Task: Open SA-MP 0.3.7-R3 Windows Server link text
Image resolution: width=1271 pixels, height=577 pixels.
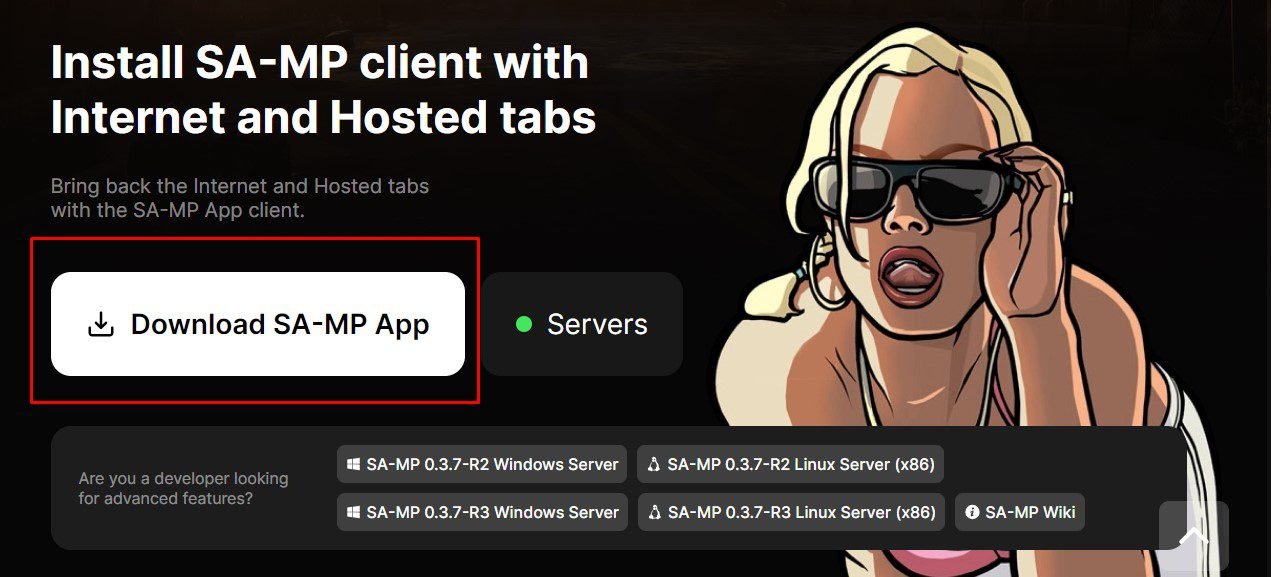Action: click(492, 512)
